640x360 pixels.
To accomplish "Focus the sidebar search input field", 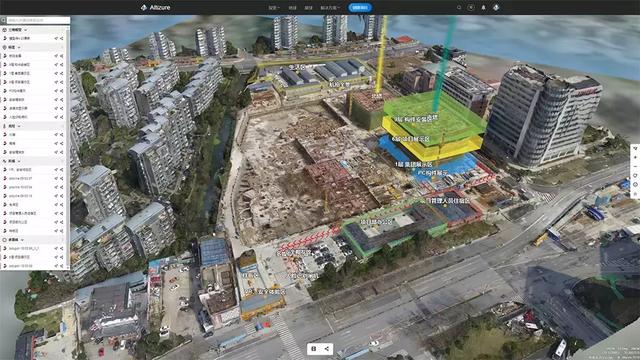I will click(x=38, y=20).
